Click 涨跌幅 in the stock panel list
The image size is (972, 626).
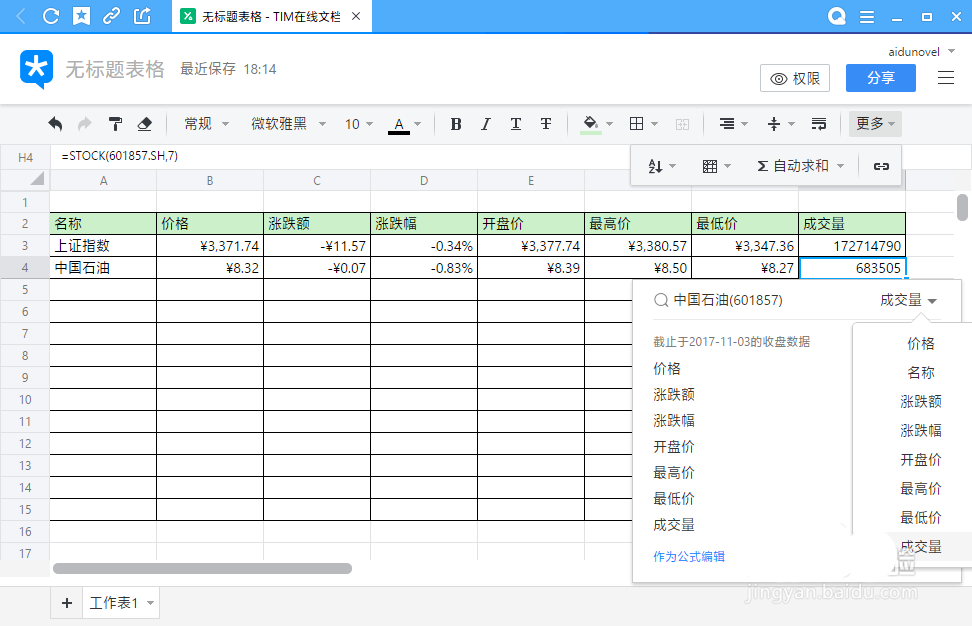pos(674,421)
